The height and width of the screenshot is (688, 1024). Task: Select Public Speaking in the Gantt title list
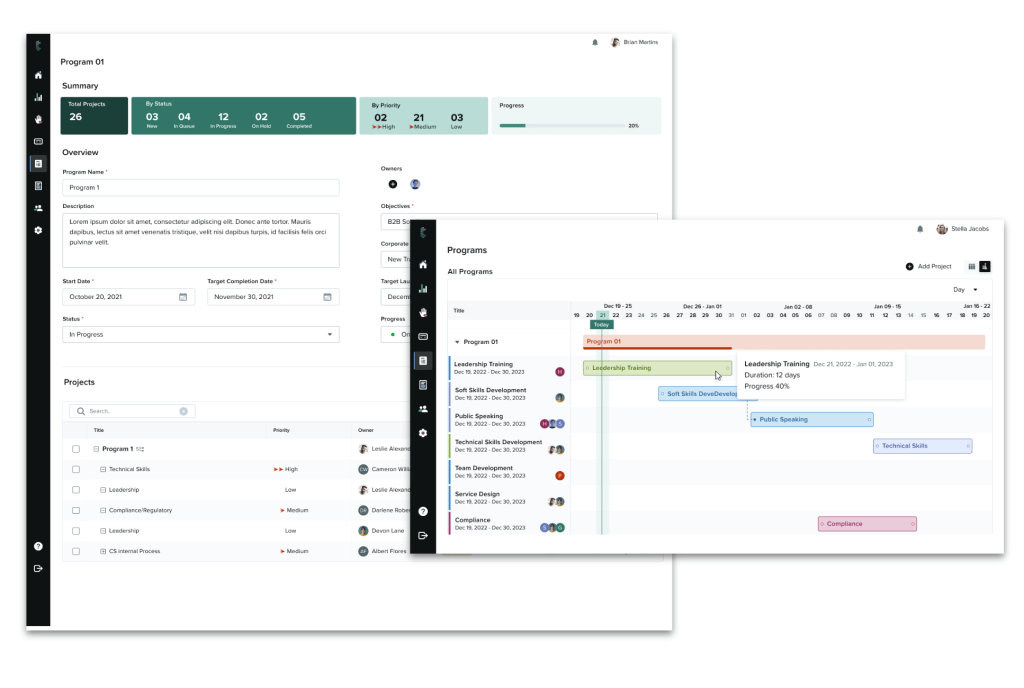(x=479, y=416)
